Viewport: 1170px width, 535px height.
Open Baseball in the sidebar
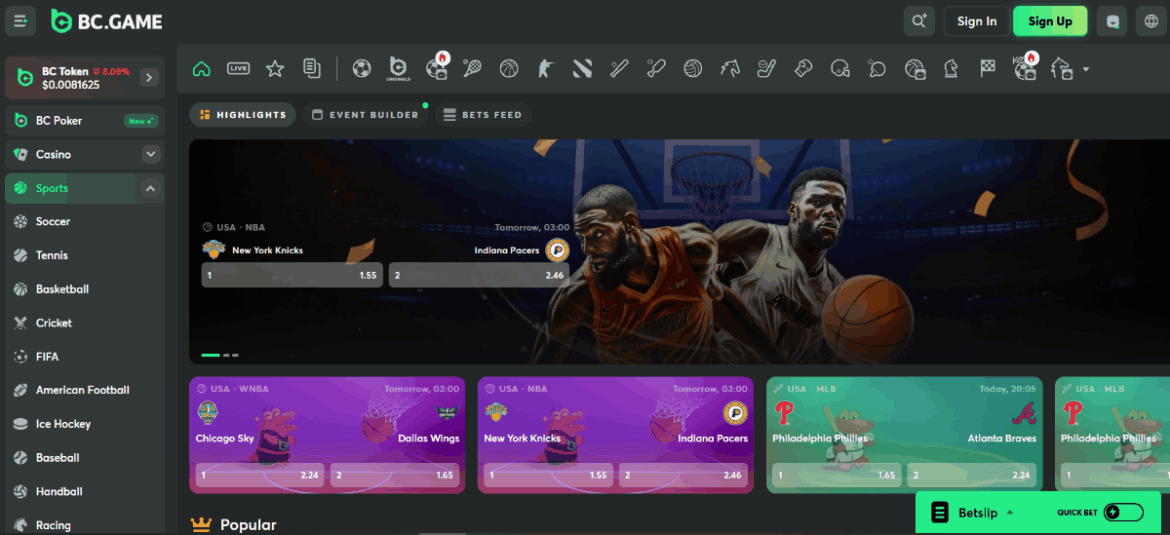[x=84, y=457]
